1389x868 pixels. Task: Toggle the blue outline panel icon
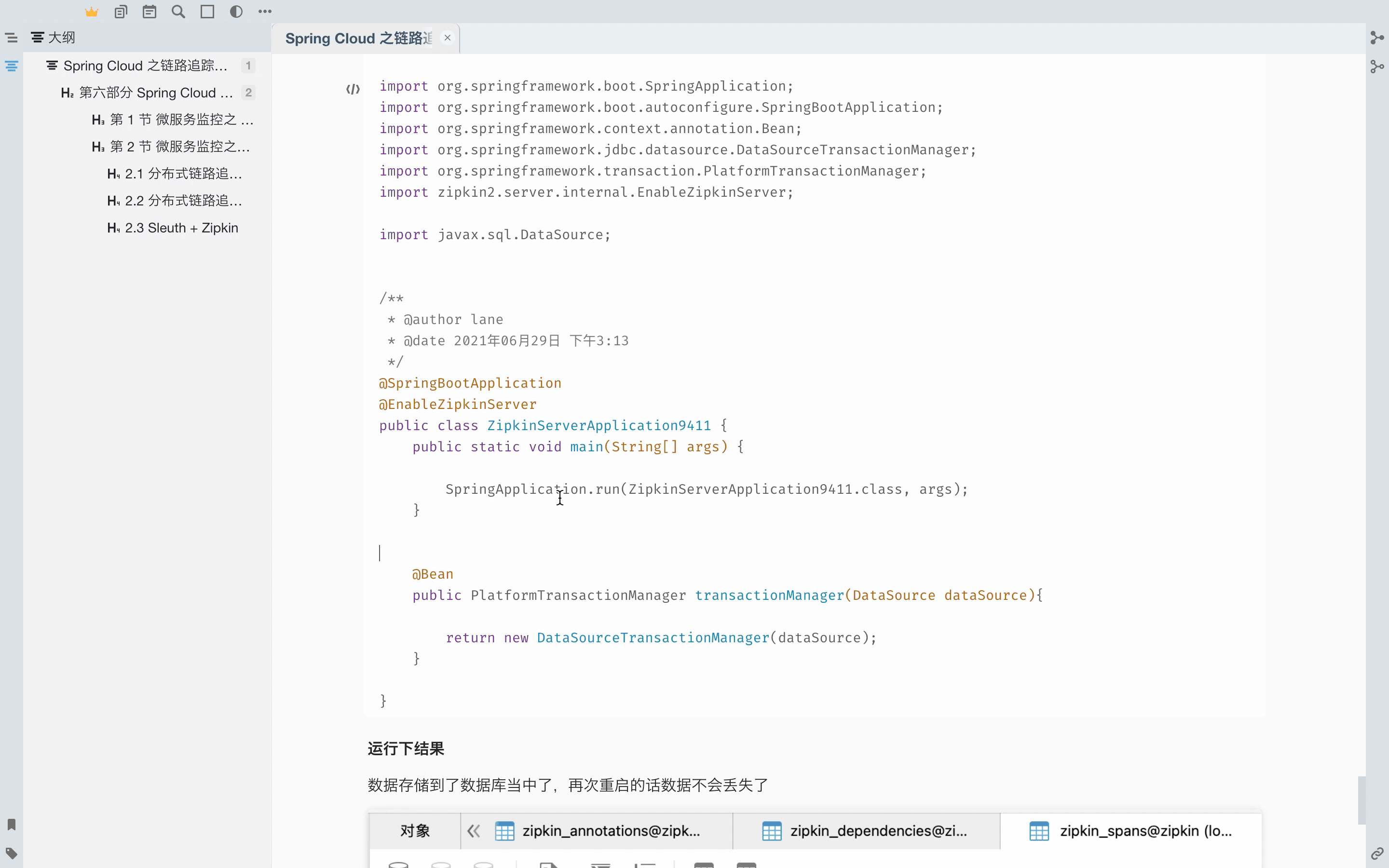(x=12, y=66)
